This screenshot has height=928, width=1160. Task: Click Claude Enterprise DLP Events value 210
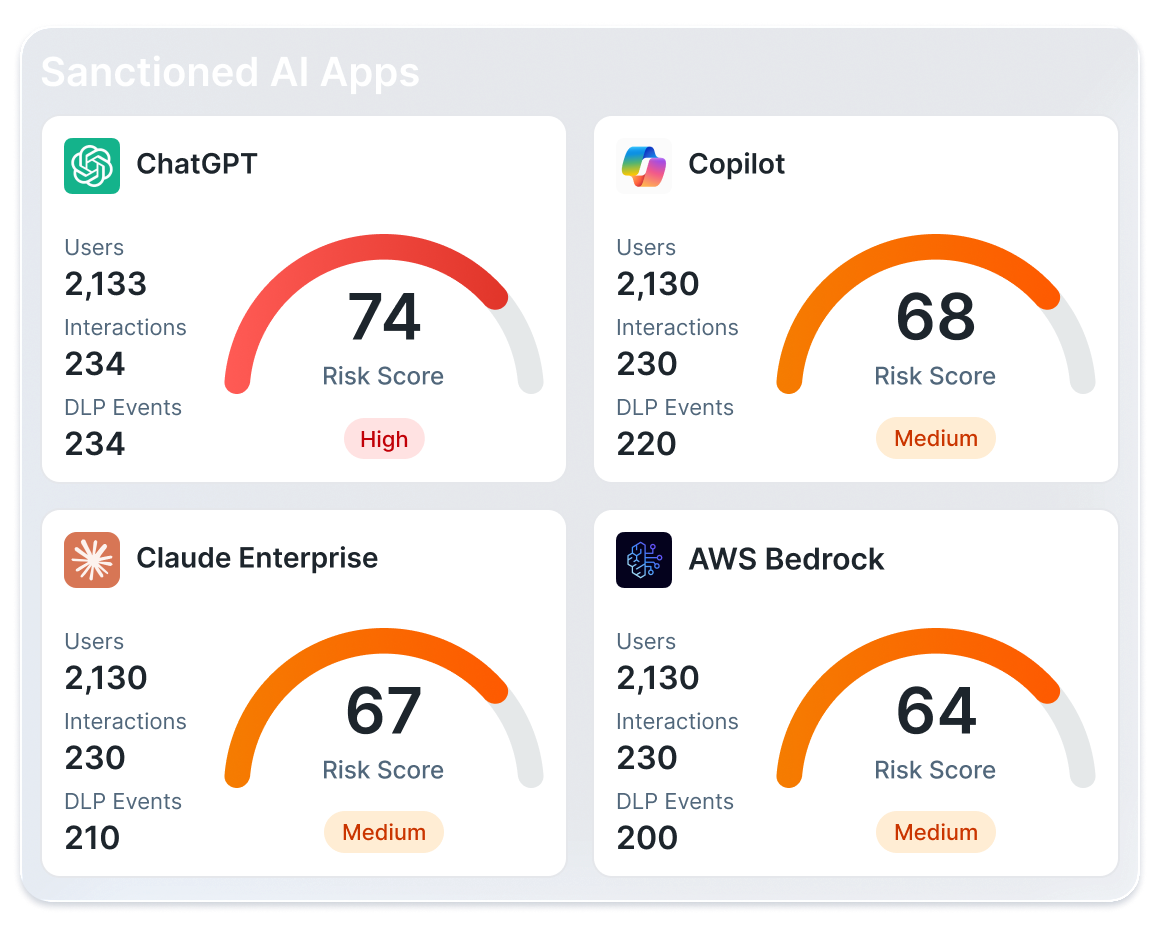[x=93, y=837]
